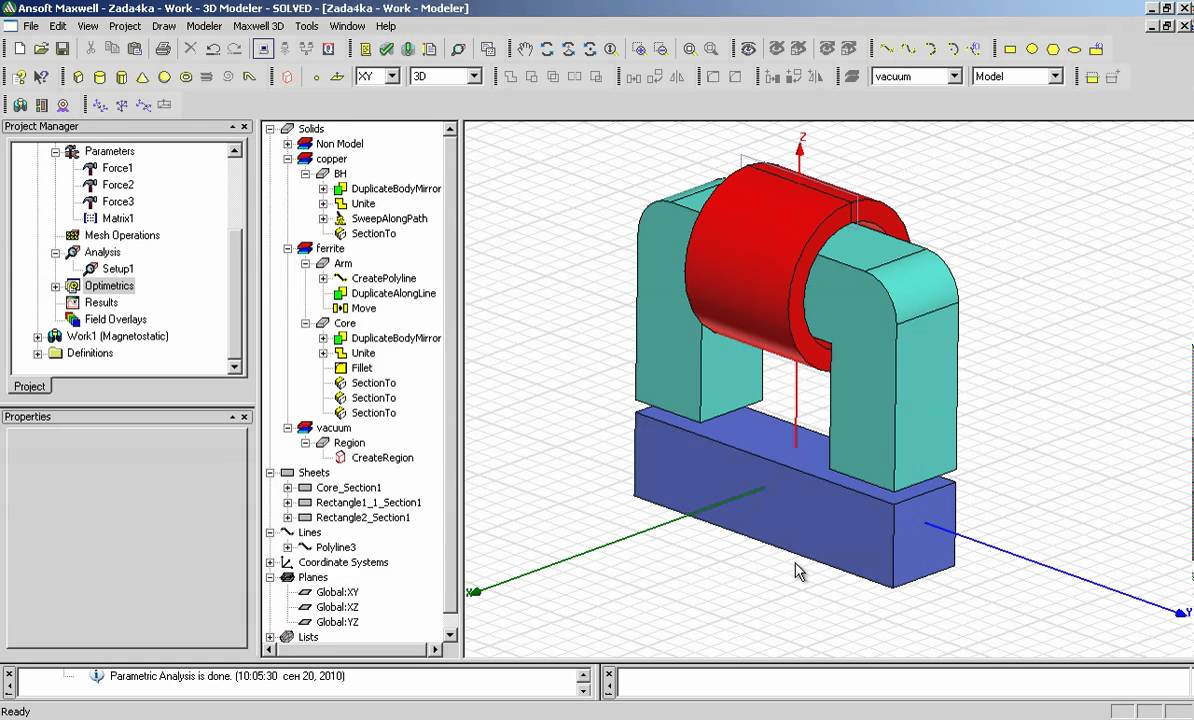The height and width of the screenshot is (720, 1194).
Task: Draw a torus solid
Action: [185, 77]
